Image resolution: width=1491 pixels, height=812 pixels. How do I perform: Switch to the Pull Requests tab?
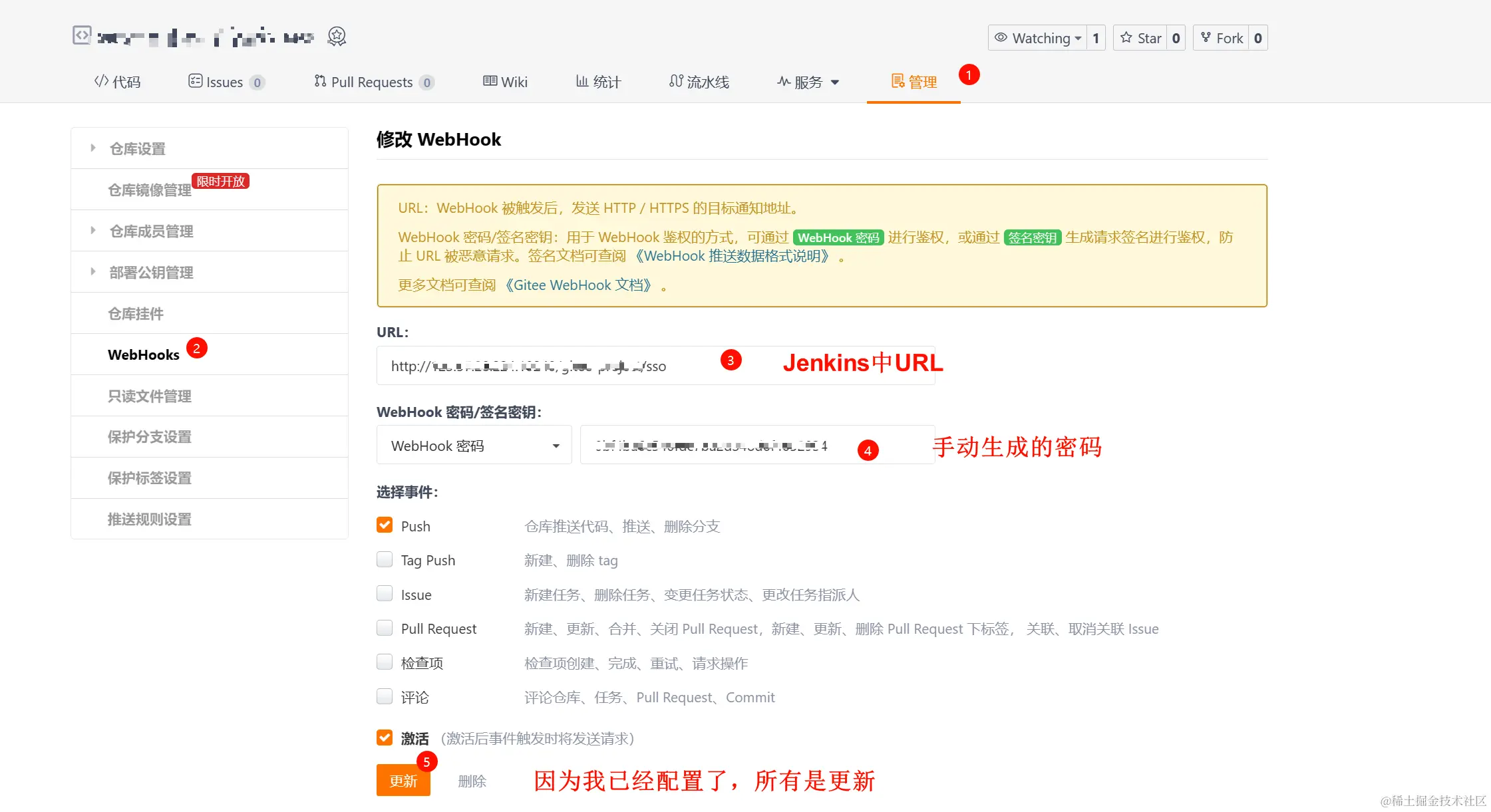click(373, 82)
